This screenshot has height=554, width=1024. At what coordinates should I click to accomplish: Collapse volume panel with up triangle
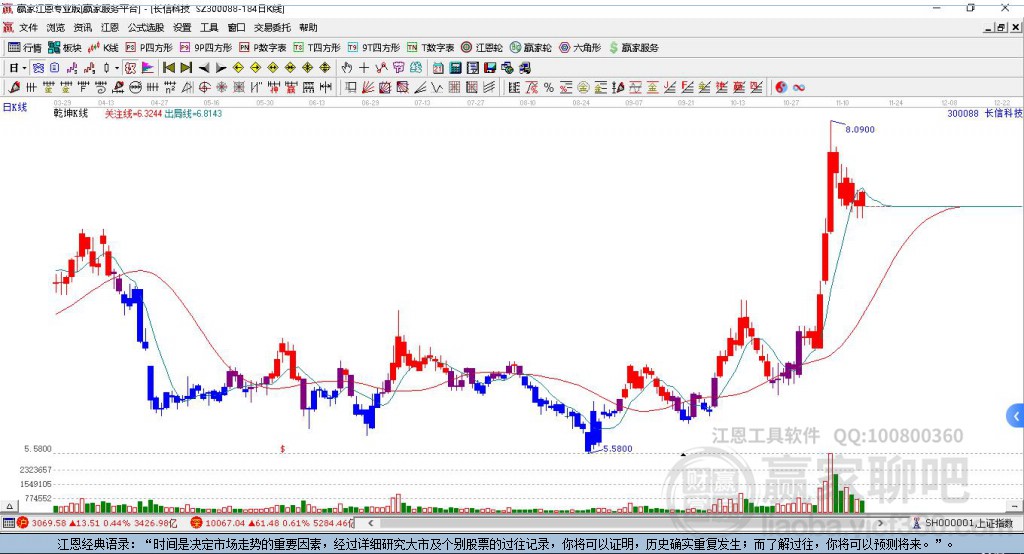click(9, 506)
